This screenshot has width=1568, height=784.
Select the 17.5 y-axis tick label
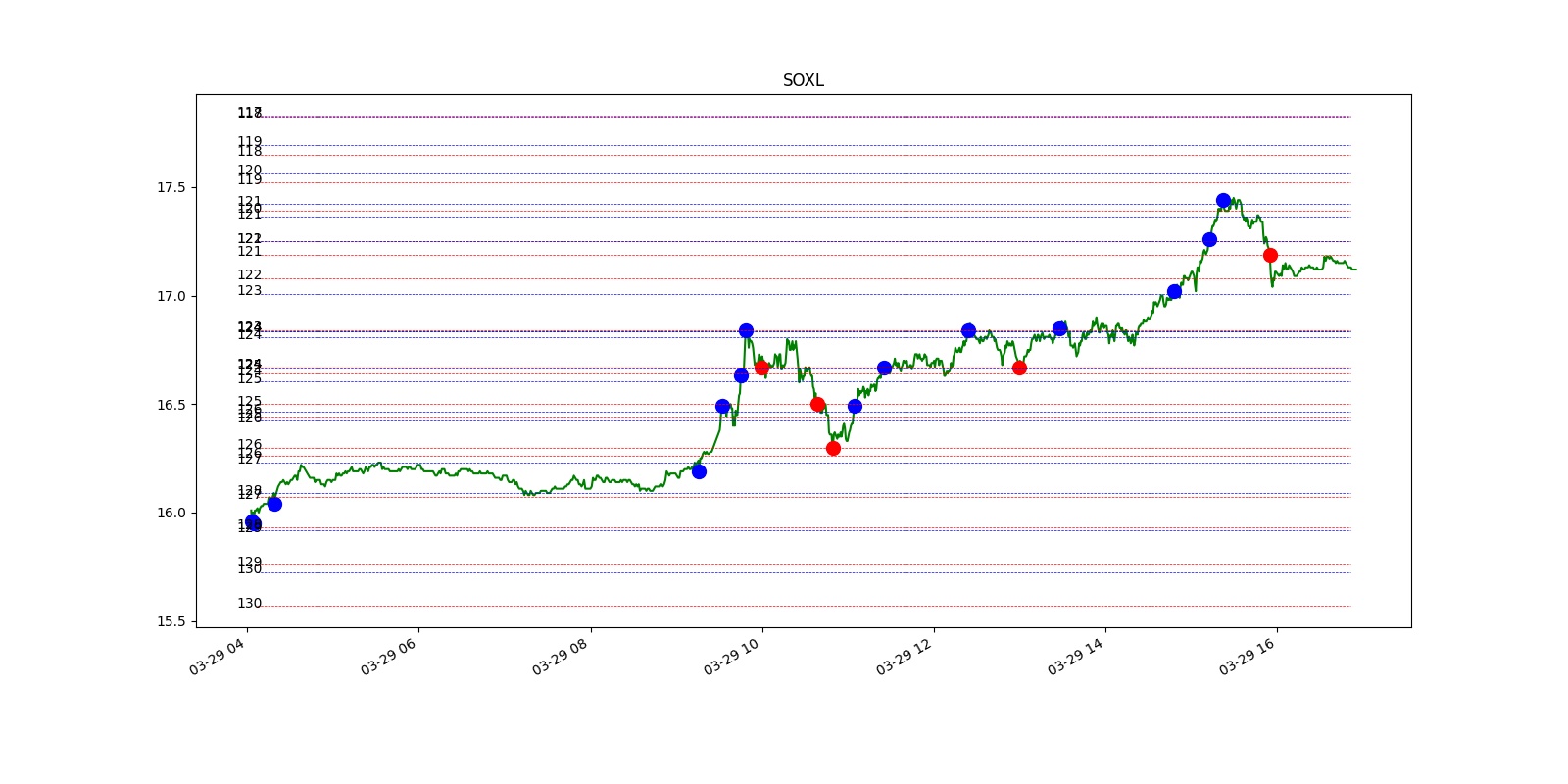click(171, 187)
